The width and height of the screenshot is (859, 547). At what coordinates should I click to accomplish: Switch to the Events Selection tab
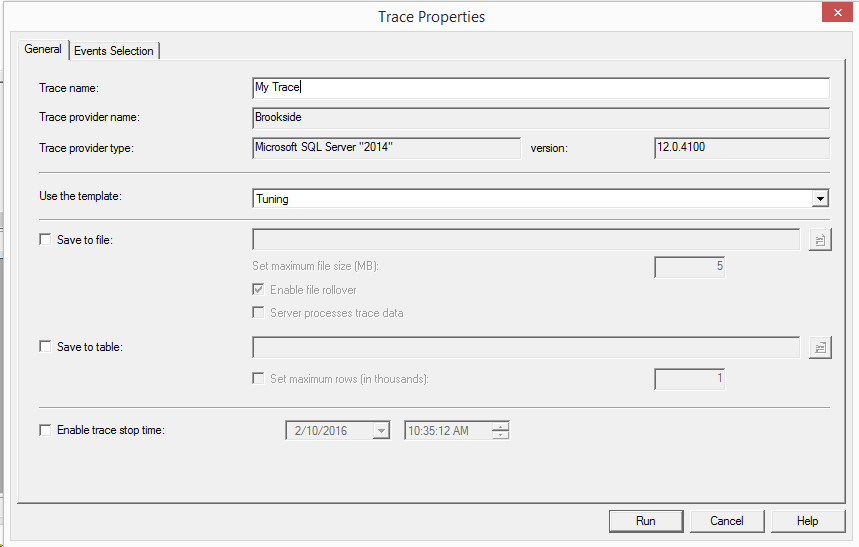click(114, 51)
